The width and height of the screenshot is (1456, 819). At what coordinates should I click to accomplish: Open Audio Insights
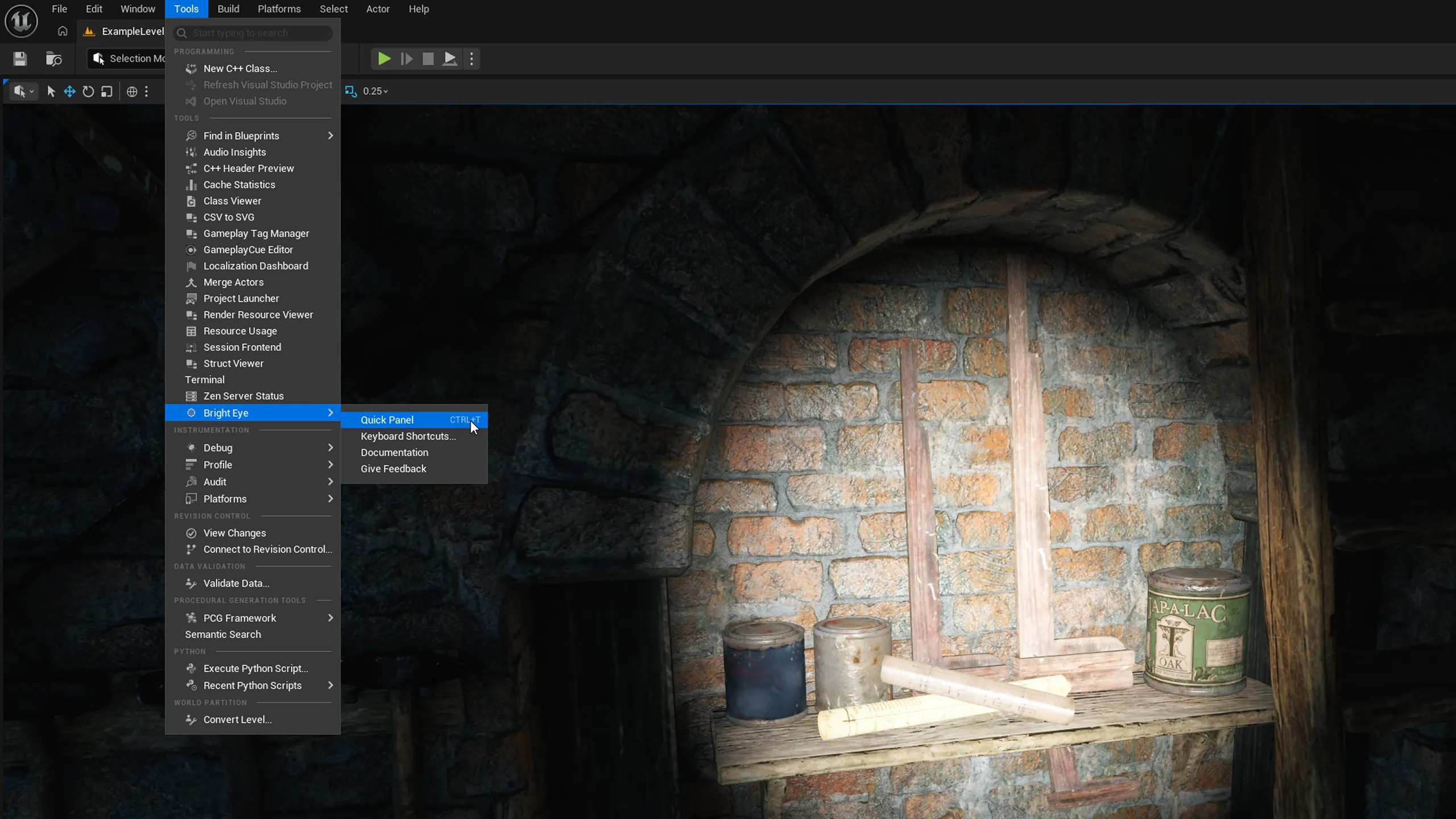coord(253,152)
